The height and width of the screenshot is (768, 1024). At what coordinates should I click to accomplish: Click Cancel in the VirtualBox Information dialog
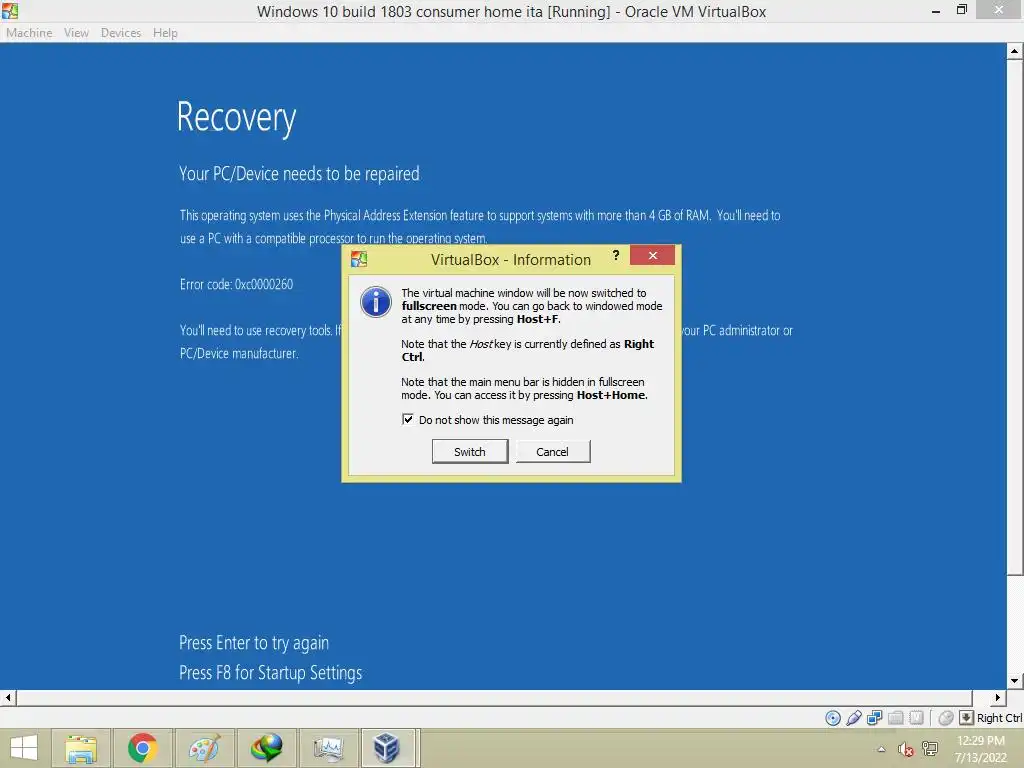coord(552,451)
